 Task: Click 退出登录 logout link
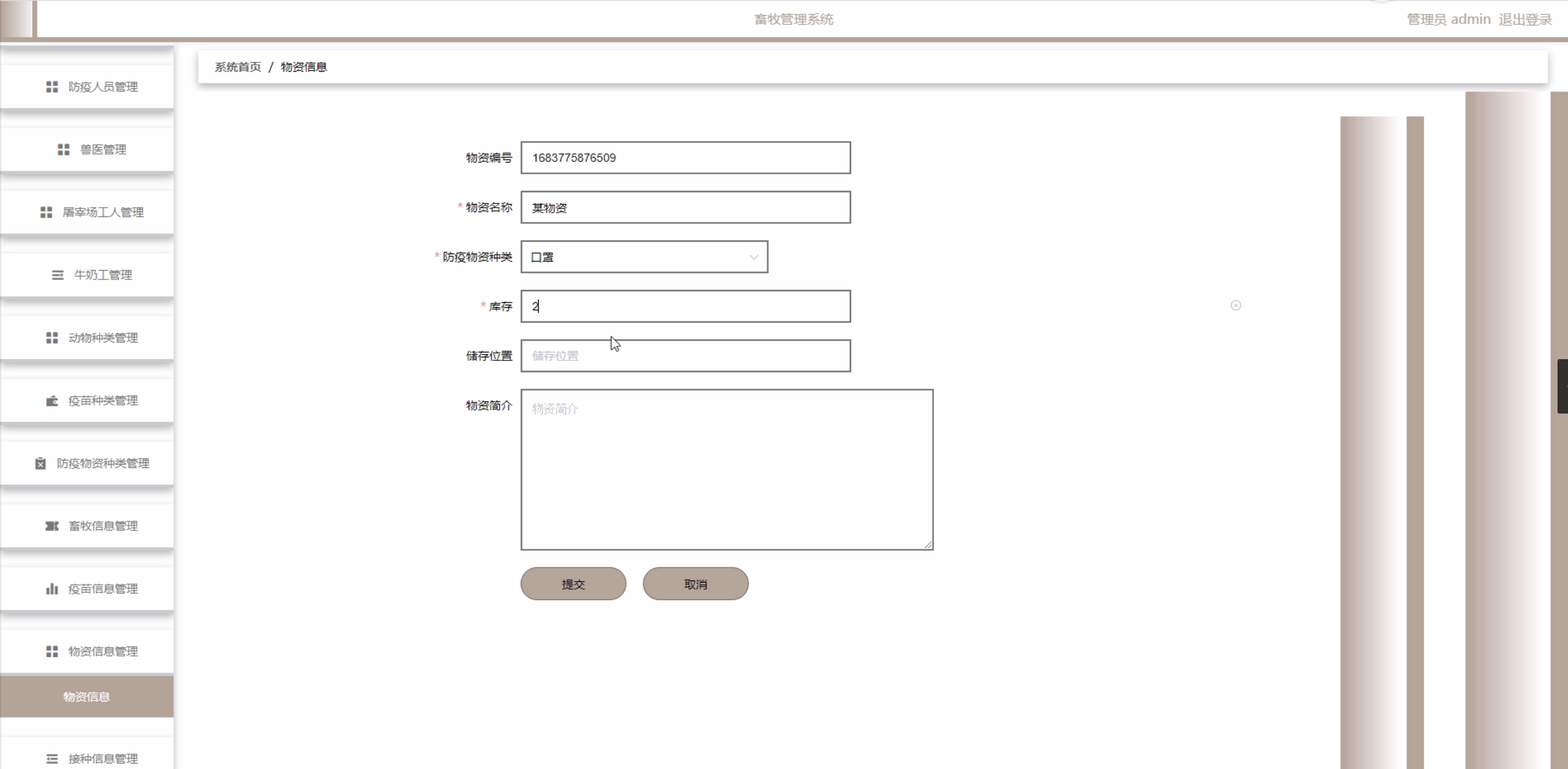[x=1525, y=20]
